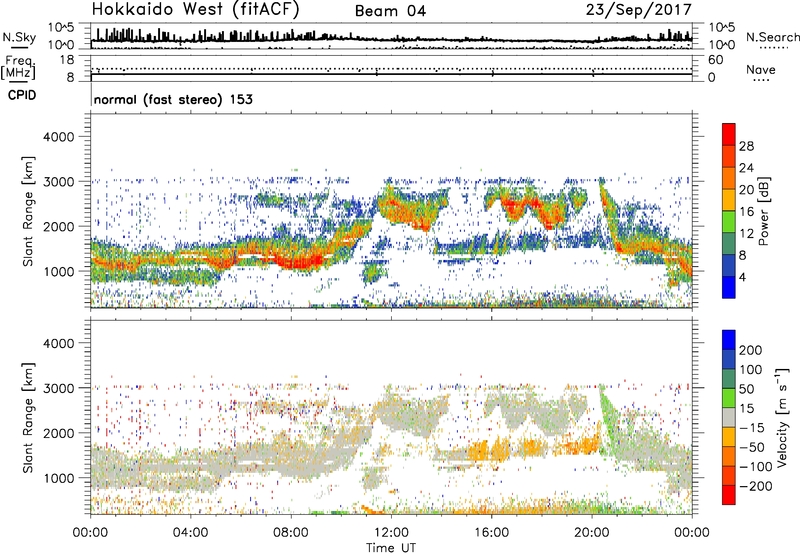Click the 'Velocity [m s-1]' color bar title
800x554 pixels.
782,417
